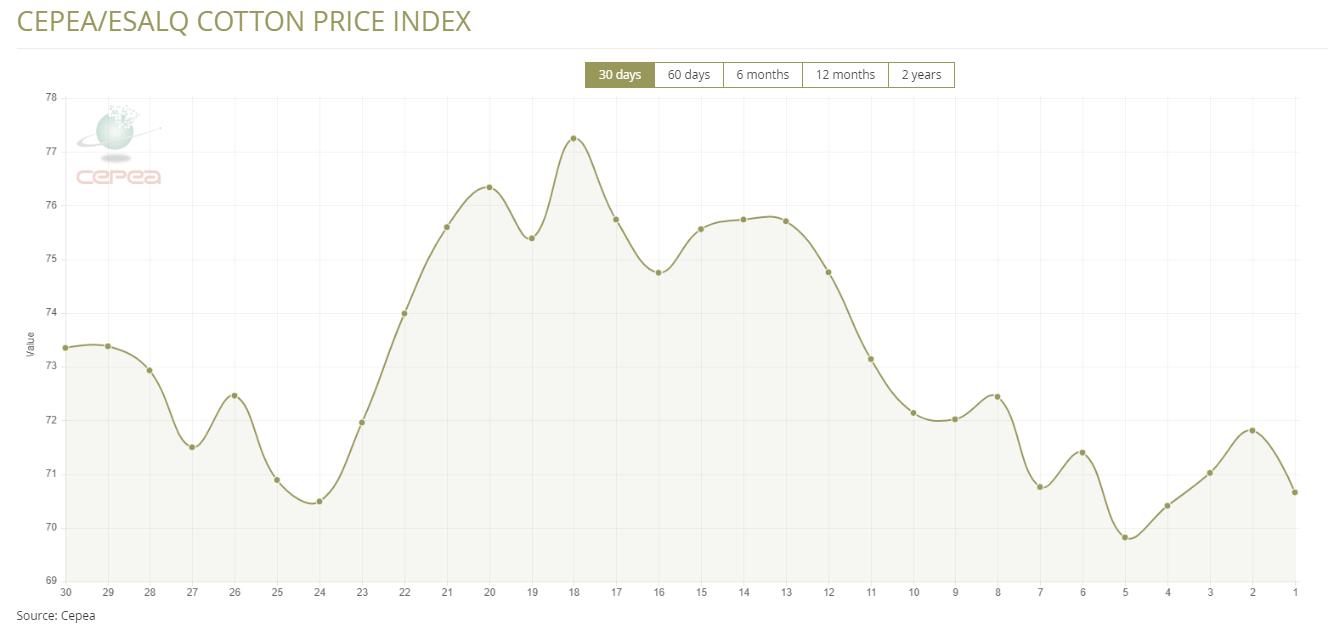Switch chart to 2 years range
The width and height of the screenshot is (1328, 629).
click(921, 75)
